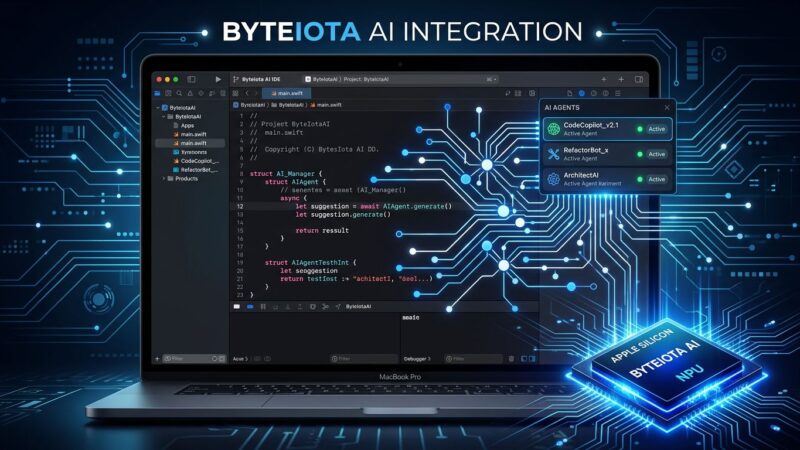Click the ArchitectAI gear brain icon
800x450 pixels.
pyautogui.click(x=554, y=179)
